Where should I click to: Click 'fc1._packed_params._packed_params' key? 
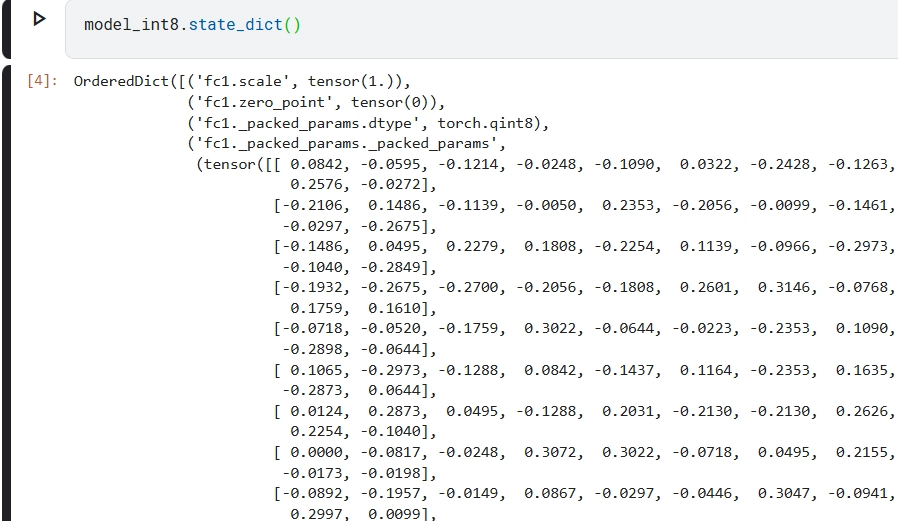tap(347, 143)
